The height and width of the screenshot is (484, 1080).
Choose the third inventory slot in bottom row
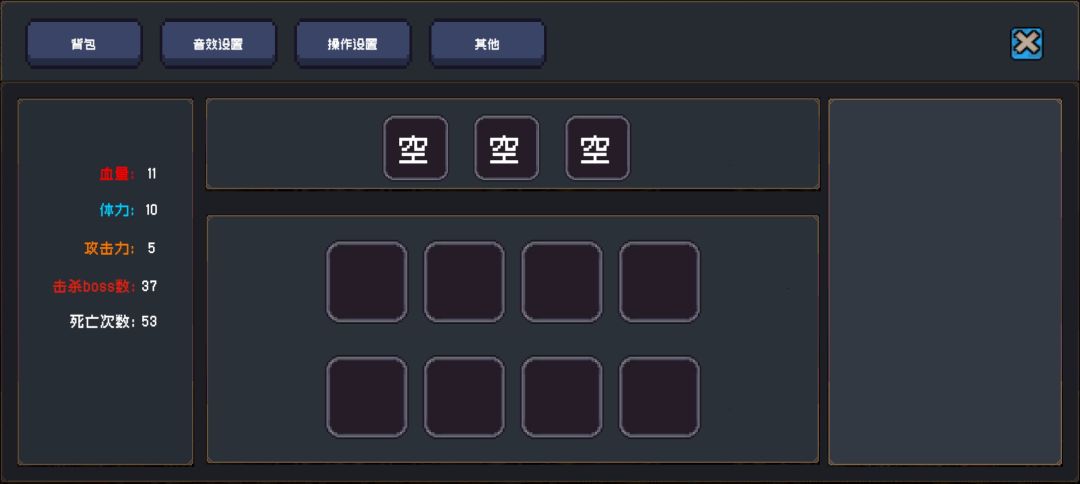coord(562,397)
